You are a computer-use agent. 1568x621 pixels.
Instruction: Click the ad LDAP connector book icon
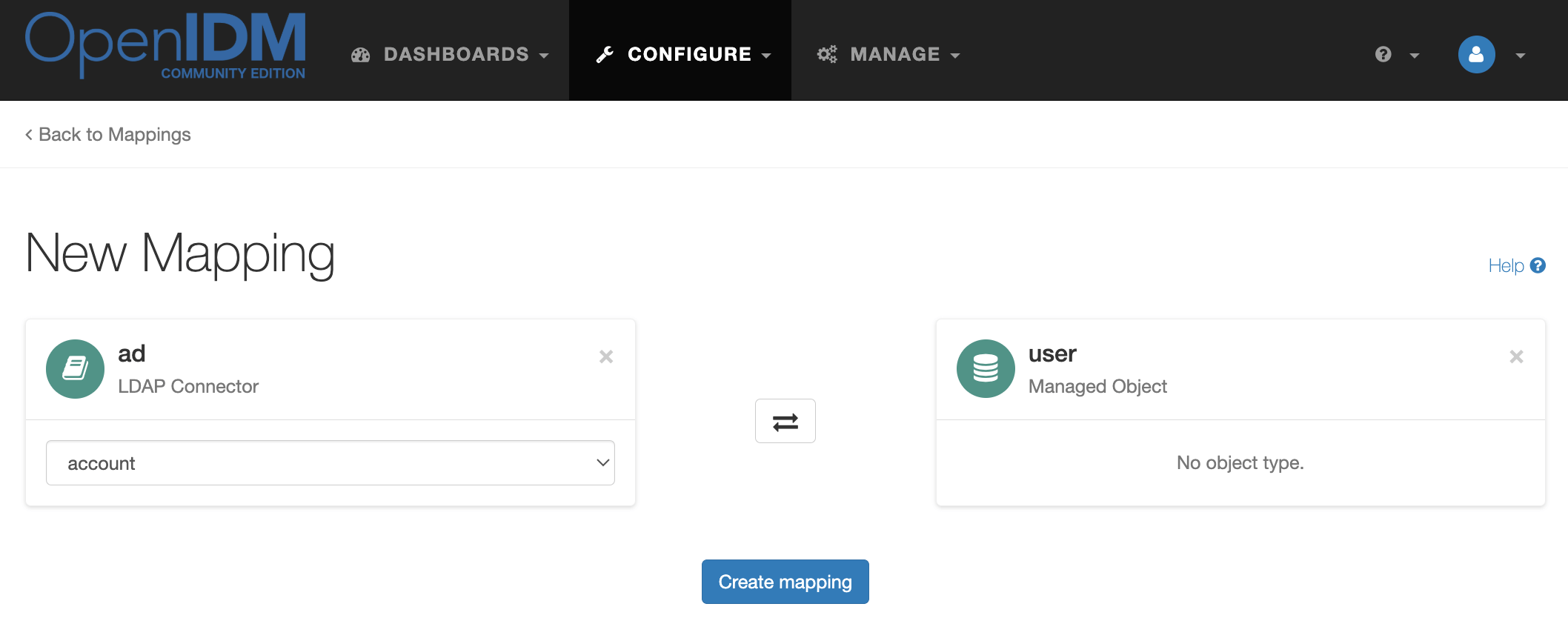[75, 368]
